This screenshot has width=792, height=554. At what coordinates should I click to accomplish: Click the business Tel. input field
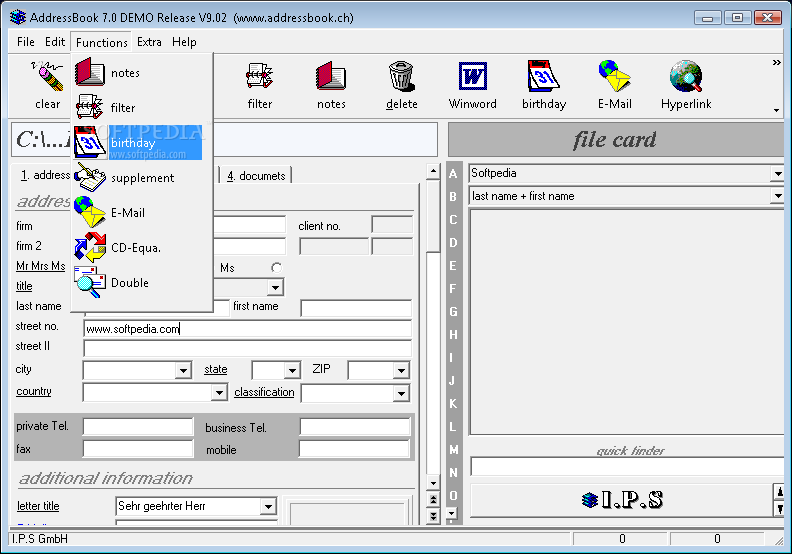click(x=355, y=427)
